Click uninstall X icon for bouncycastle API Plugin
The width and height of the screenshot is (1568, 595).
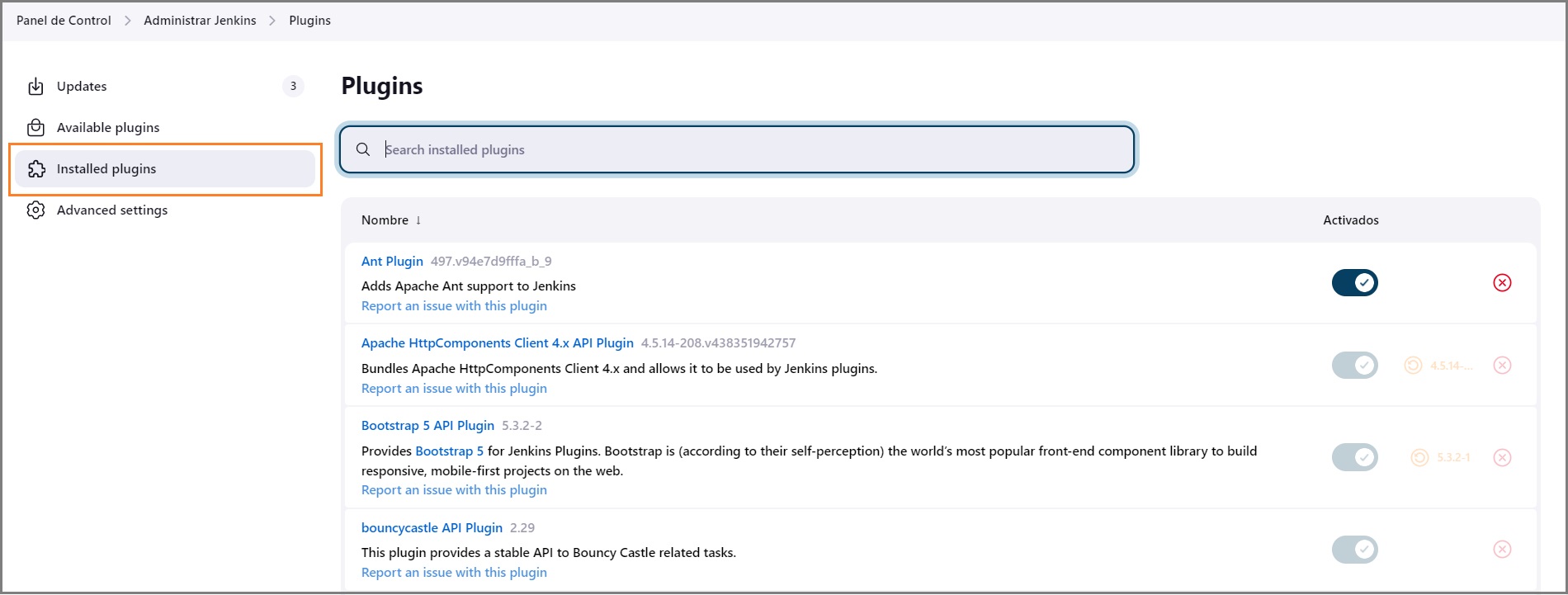1502,550
